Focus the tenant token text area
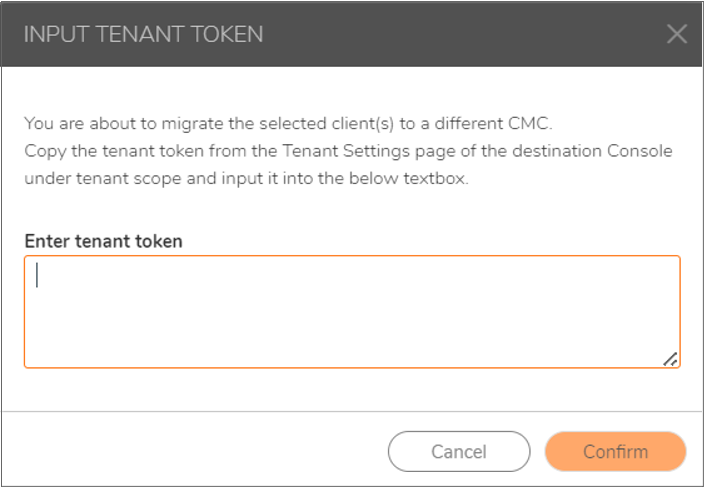704x488 pixels. [x=352, y=312]
